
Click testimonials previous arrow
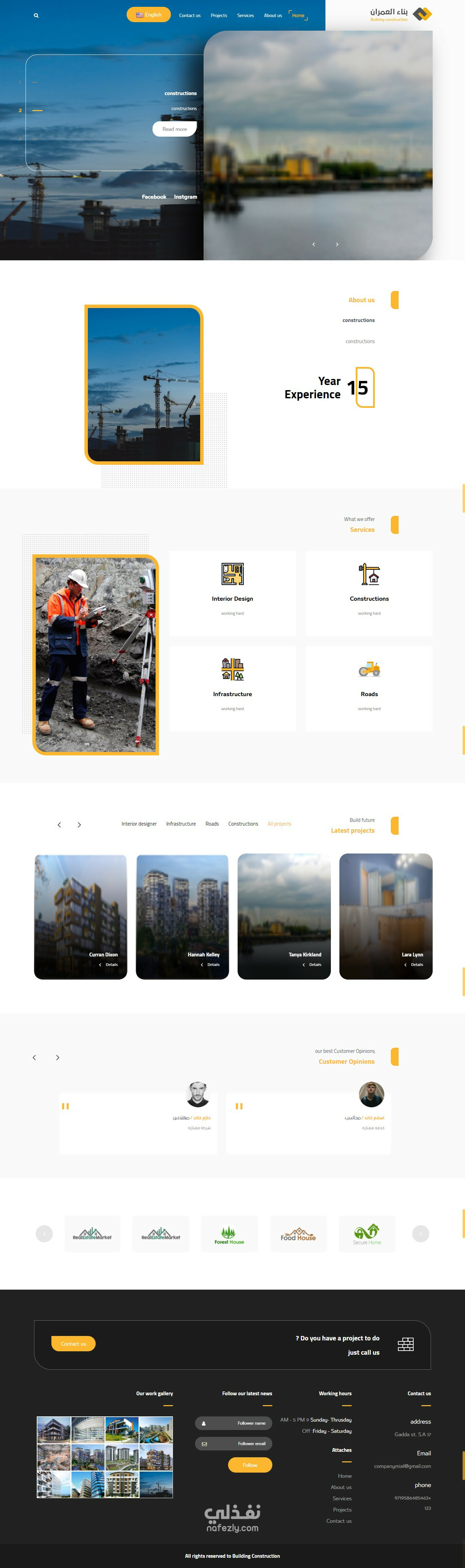coord(34,1057)
